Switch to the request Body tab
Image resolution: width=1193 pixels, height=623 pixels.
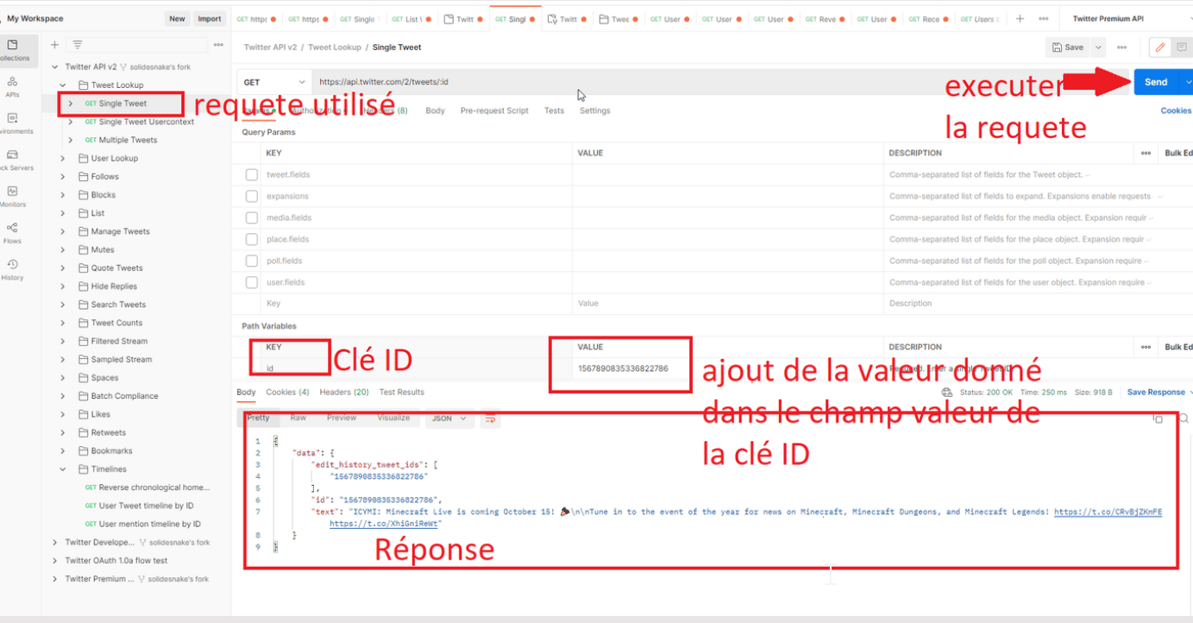pos(435,111)
